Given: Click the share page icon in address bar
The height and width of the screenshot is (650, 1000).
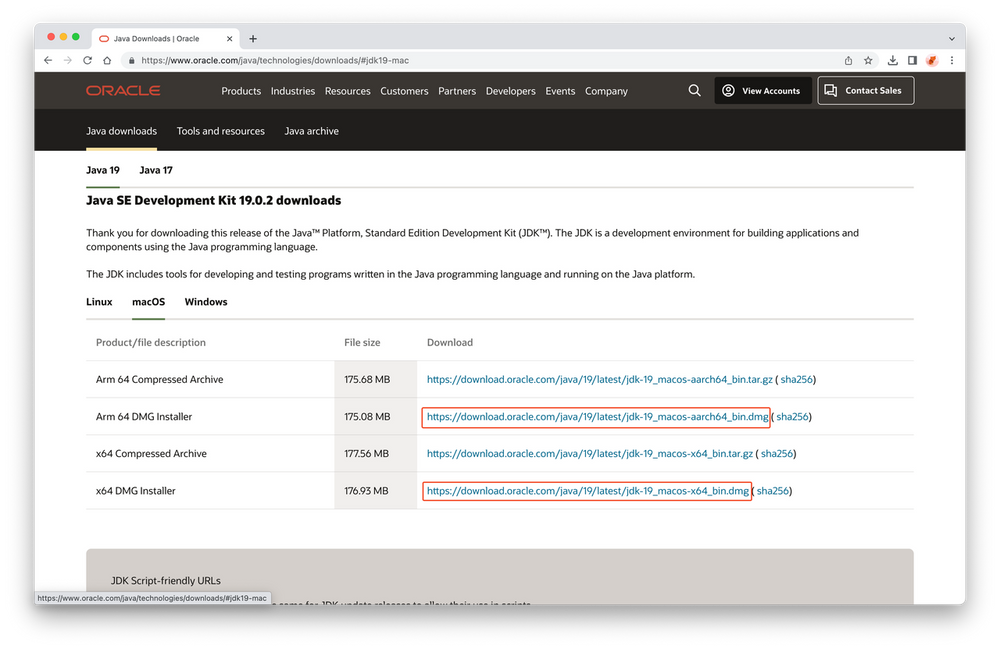Looking at the screenshot, I should pos(848,60).
